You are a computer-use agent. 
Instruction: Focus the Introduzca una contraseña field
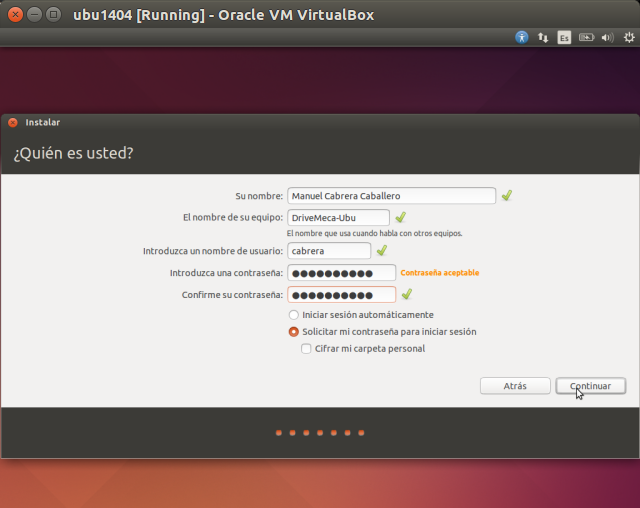point(342,273)
